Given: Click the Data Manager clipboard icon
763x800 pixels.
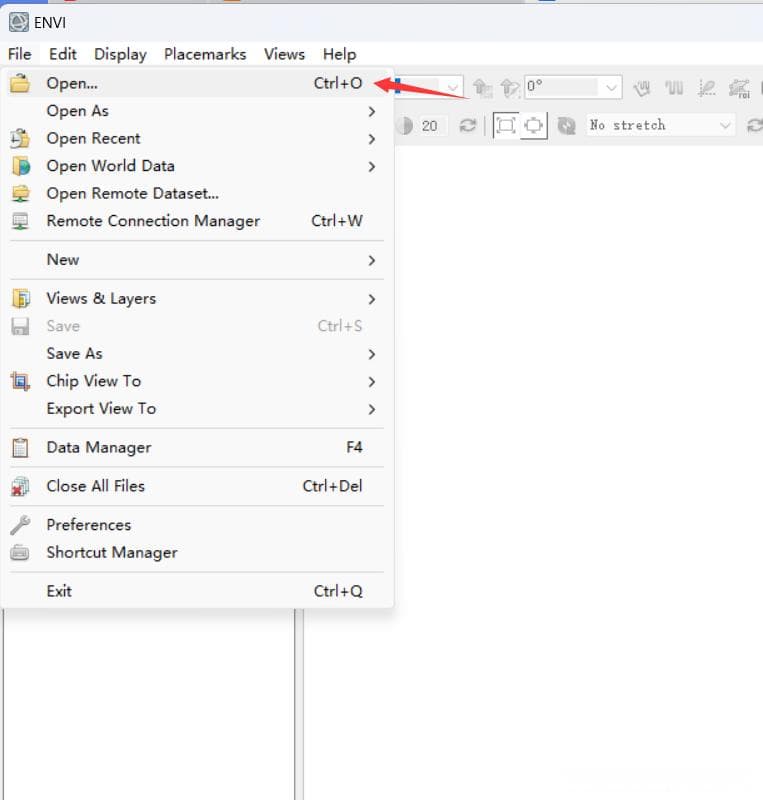Looking at the screenshot, I should tap(20, 447).
